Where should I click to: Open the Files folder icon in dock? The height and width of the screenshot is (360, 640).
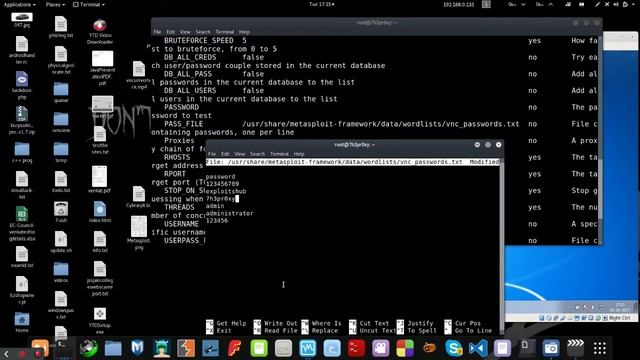[113, 349]
